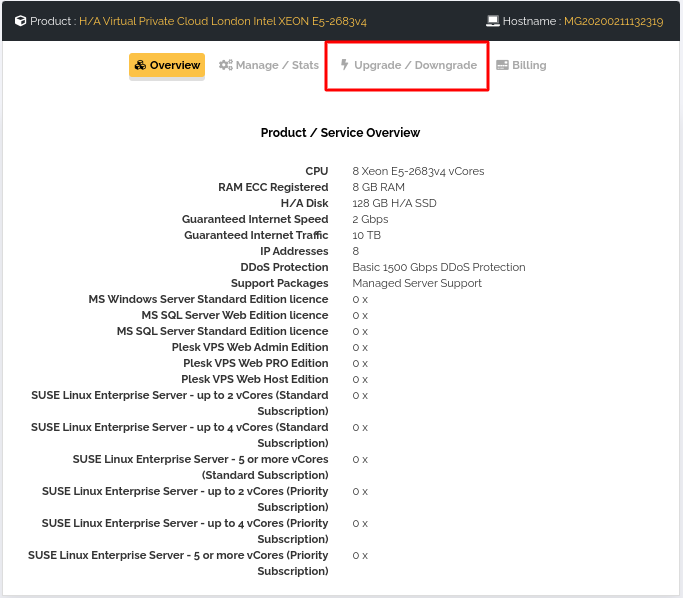683x598 pixels.
Task: Click the IP Addresses label
Action: coord(294,251)
